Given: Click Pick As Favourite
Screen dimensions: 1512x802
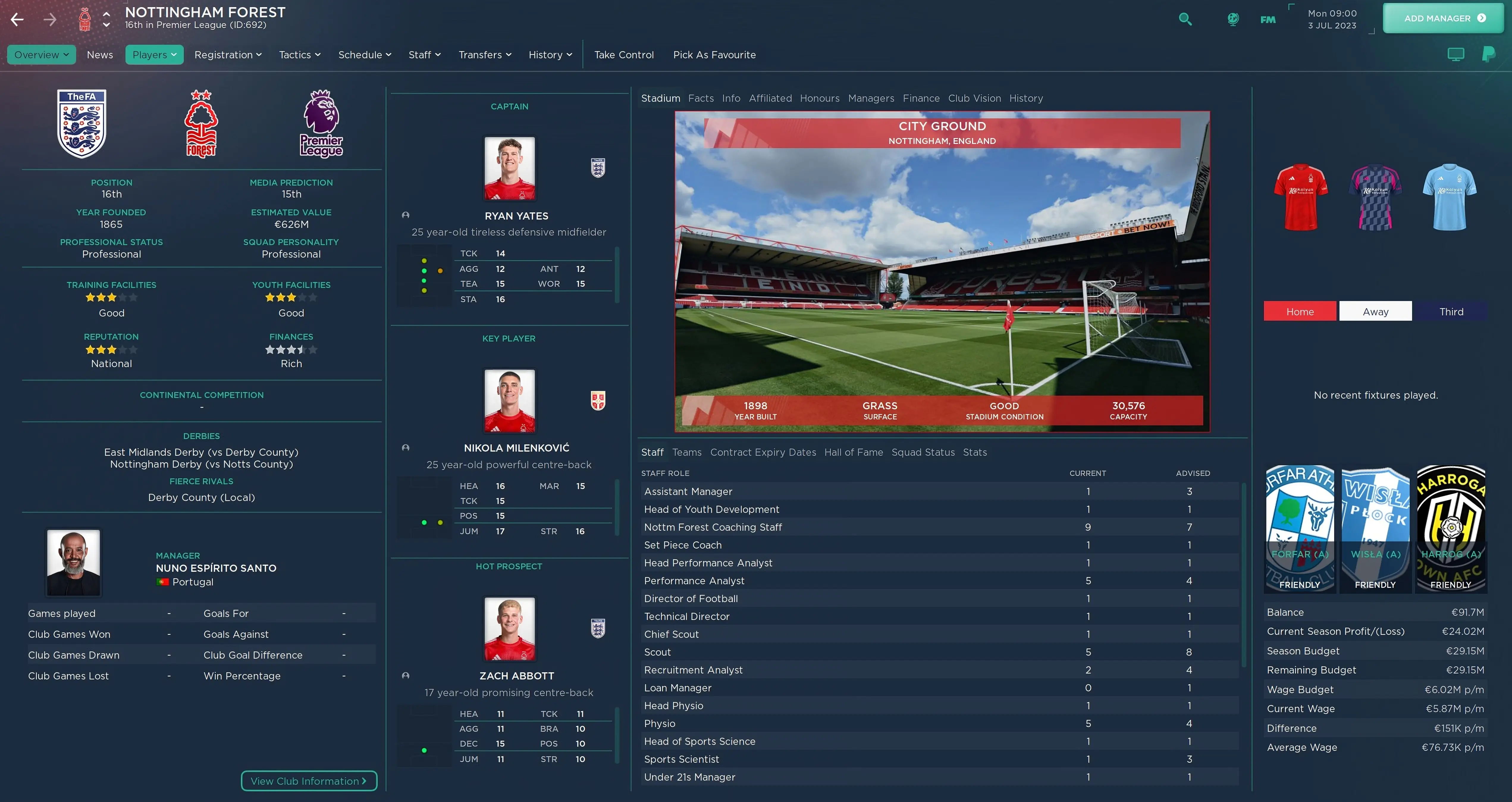Looking at the screenshot, I should tap(714, 55).
